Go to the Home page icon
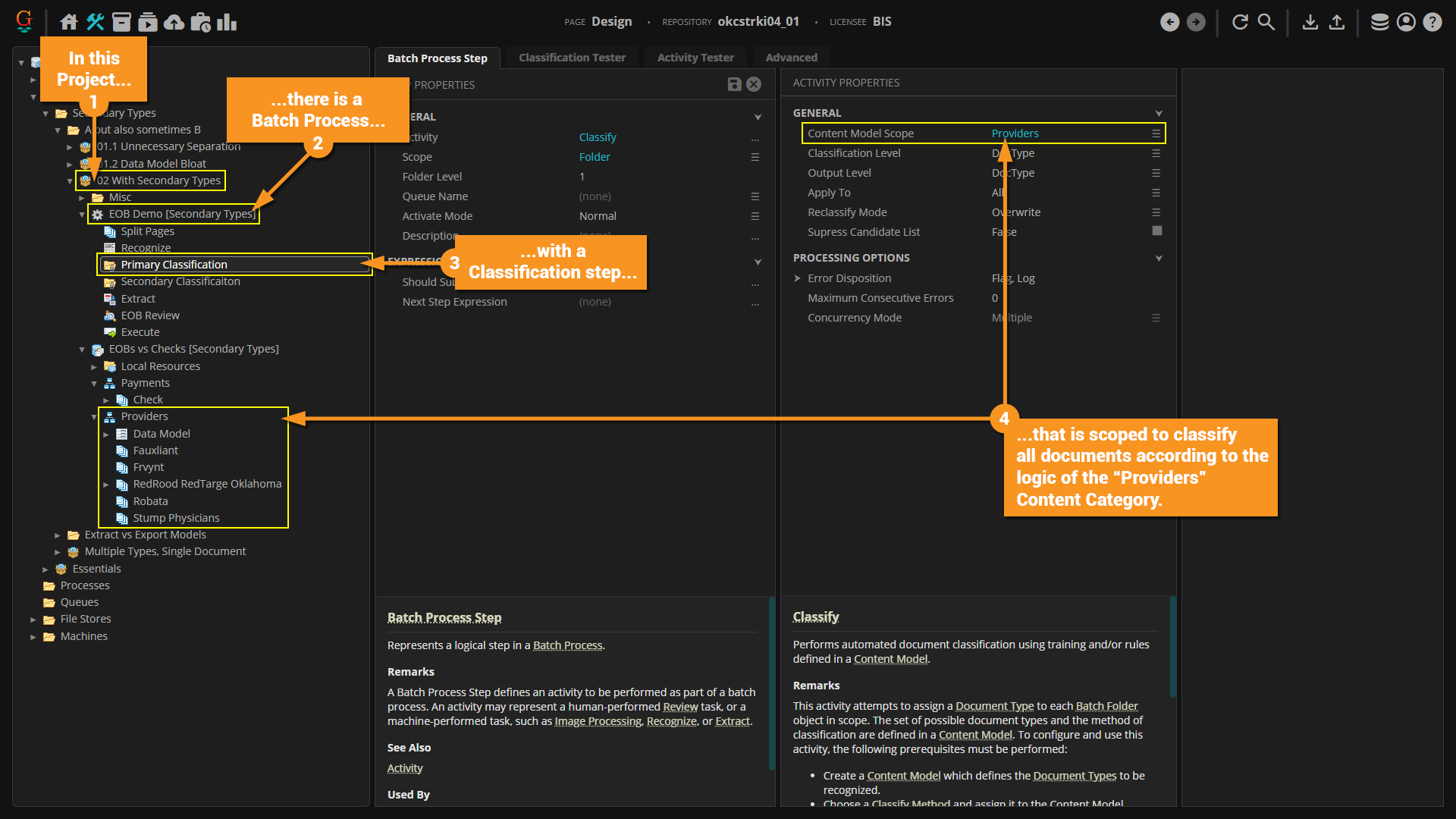Screen dimensions: 1456x819 tap(69, 22)
